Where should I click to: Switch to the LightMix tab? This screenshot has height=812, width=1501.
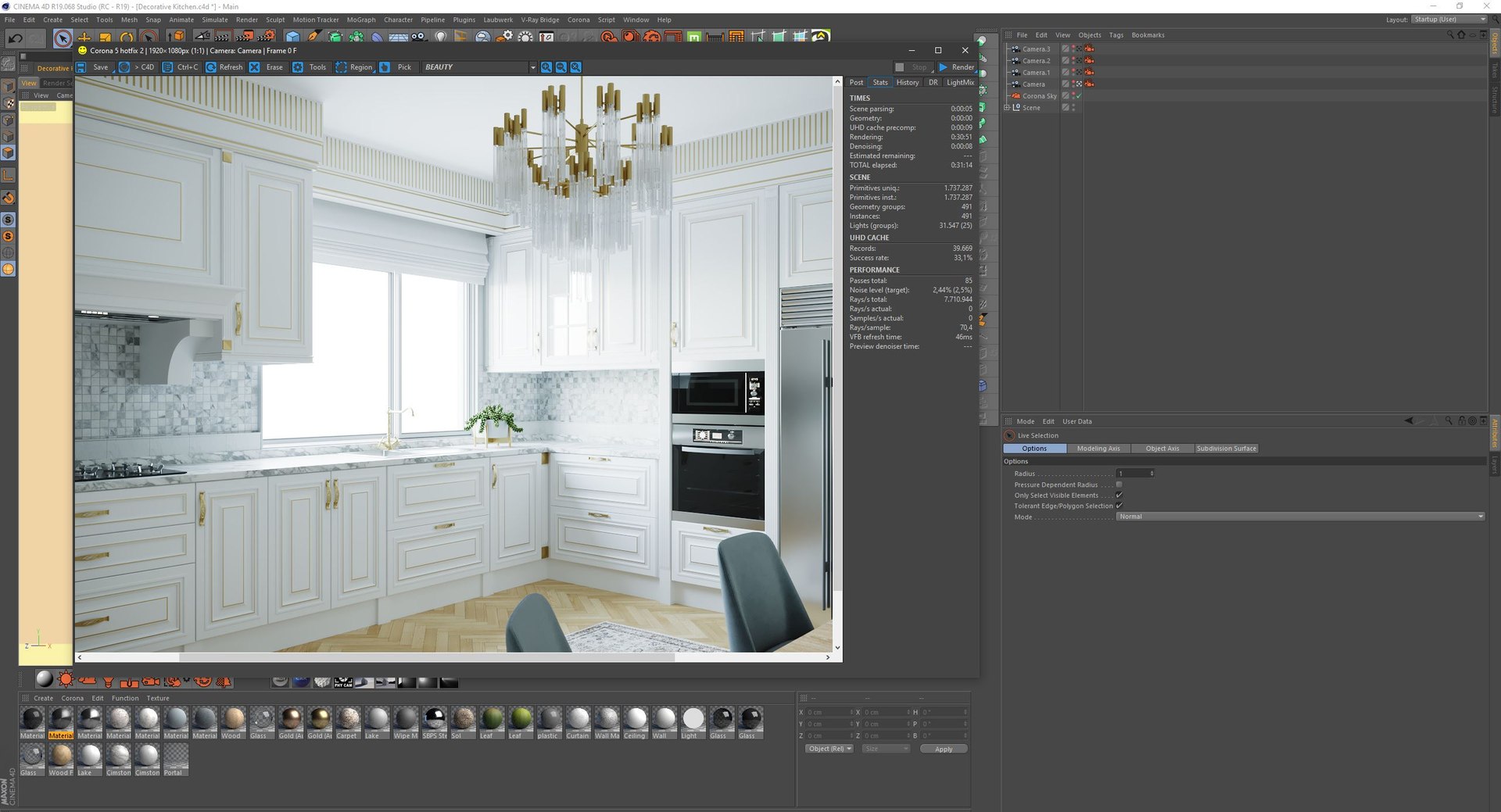click(x=960, y=82)
